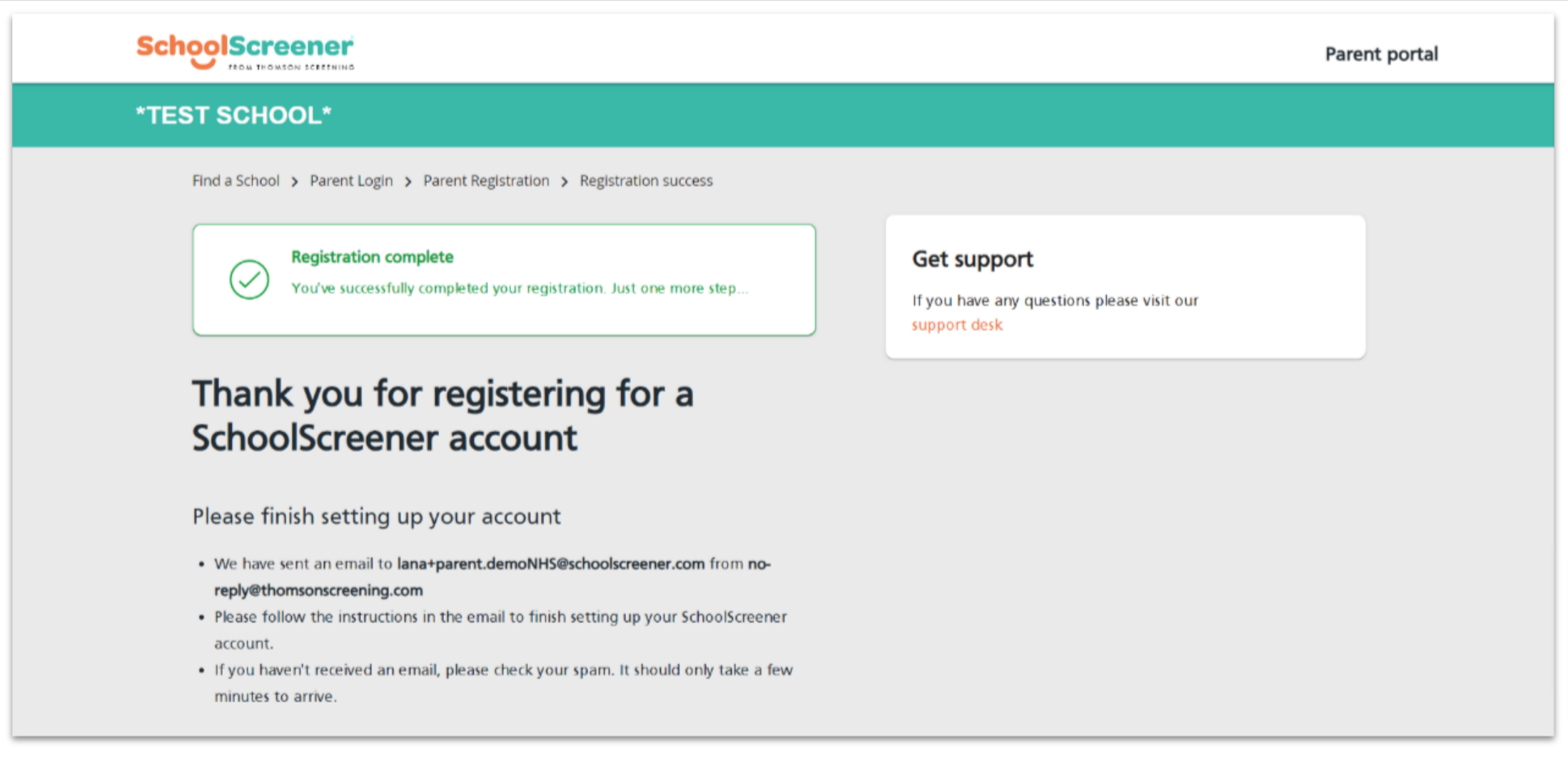Return to Parent Registration breadcrumb
Viewport: 1568px width, 769px height.
(x=486, y=181)
